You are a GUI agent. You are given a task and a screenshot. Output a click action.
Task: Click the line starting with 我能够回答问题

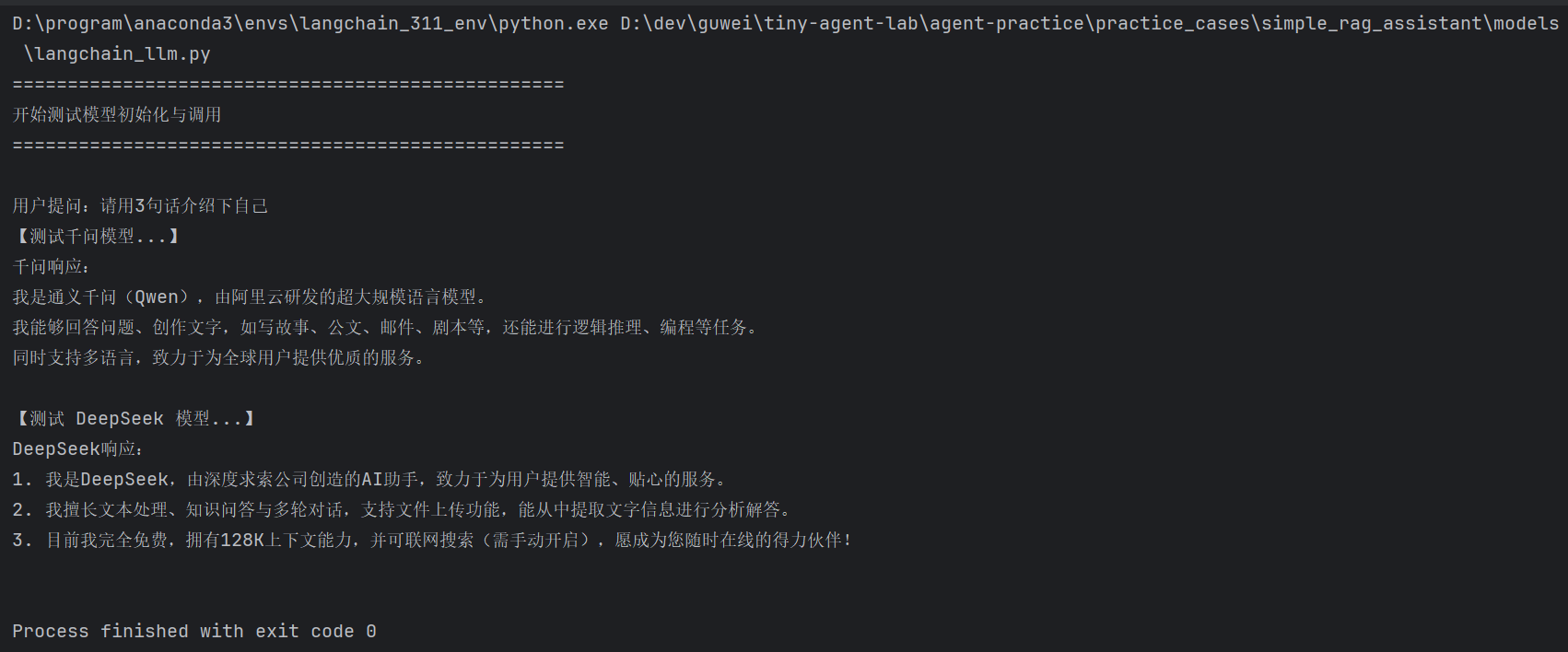click(383, 327)
